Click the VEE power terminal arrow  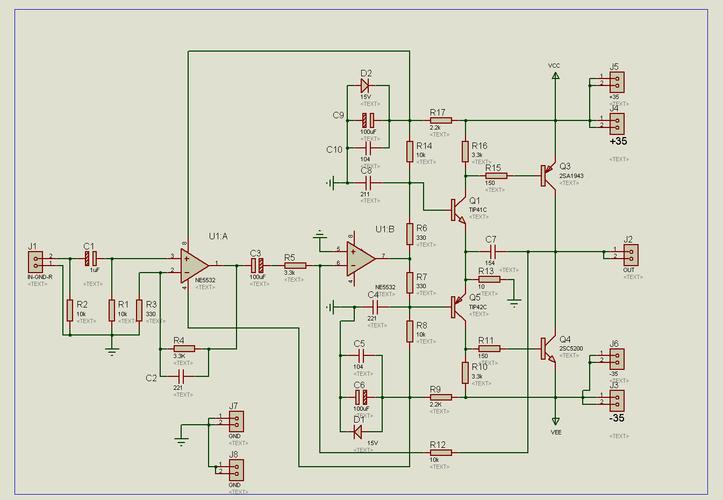555,421
